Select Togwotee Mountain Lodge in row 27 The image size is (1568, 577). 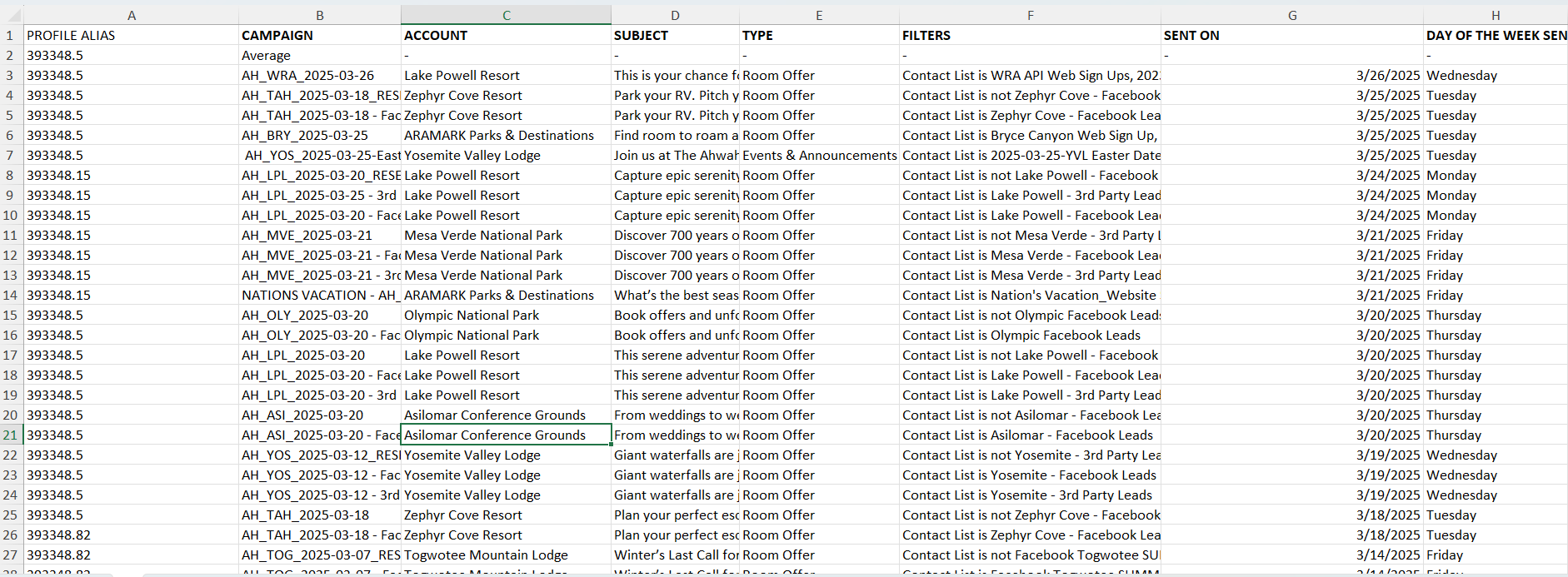click(x=506, y=555)
